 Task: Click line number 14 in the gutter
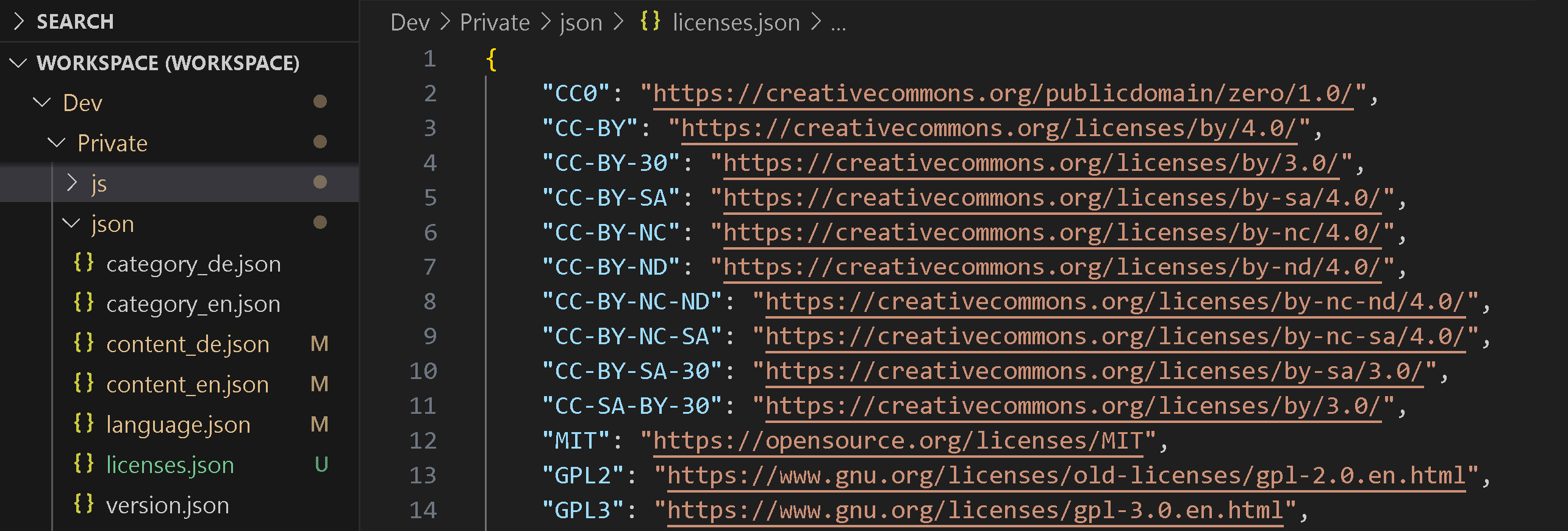tap(423, 510)
